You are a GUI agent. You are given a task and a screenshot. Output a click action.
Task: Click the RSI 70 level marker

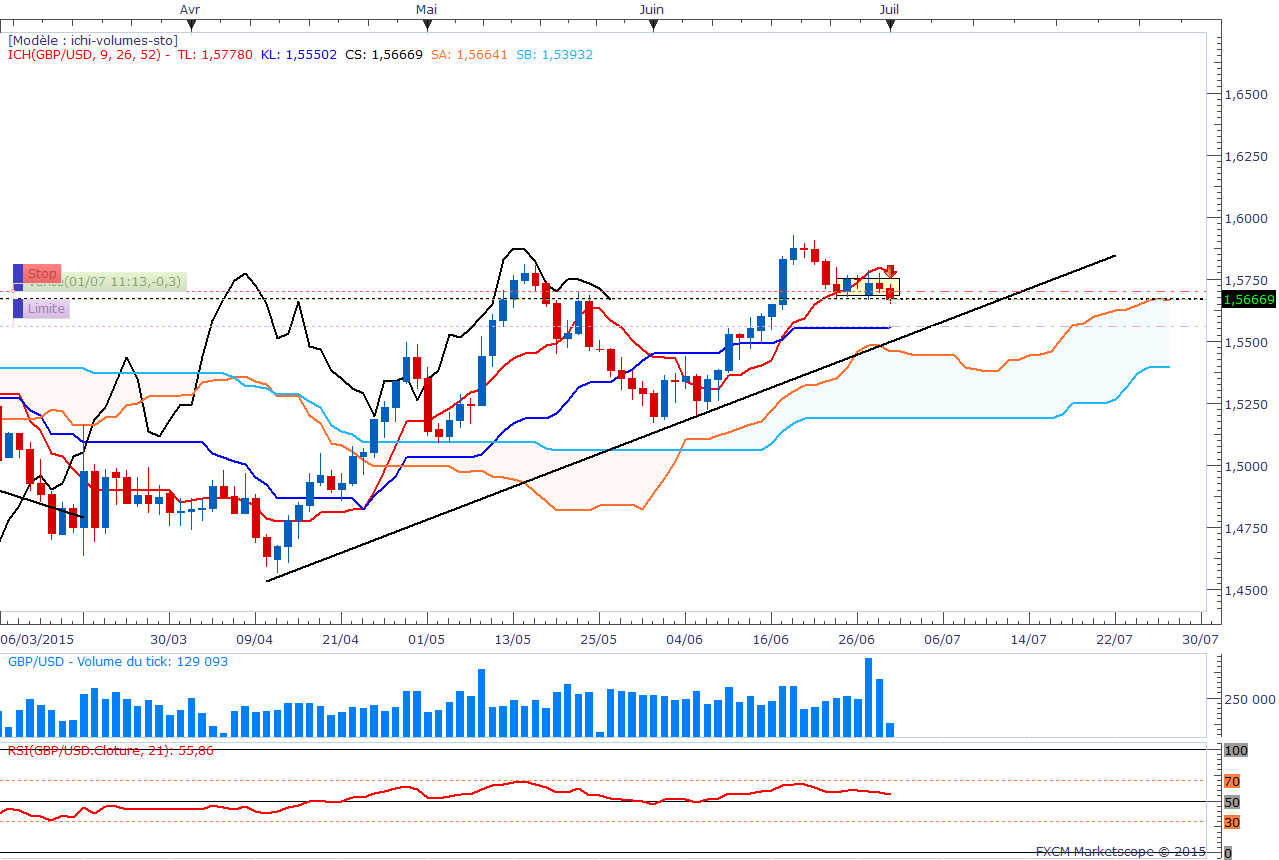[x=1232, y=781]
